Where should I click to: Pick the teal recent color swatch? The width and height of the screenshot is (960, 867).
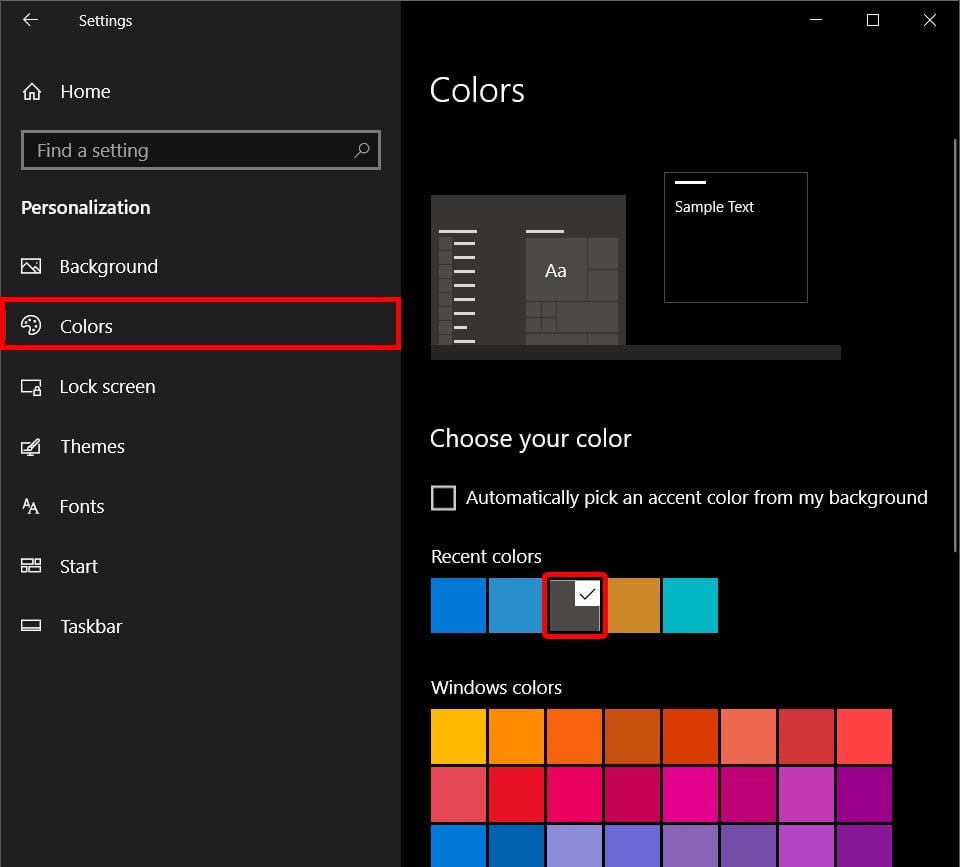pyautogui.click(x=690, y=606)
